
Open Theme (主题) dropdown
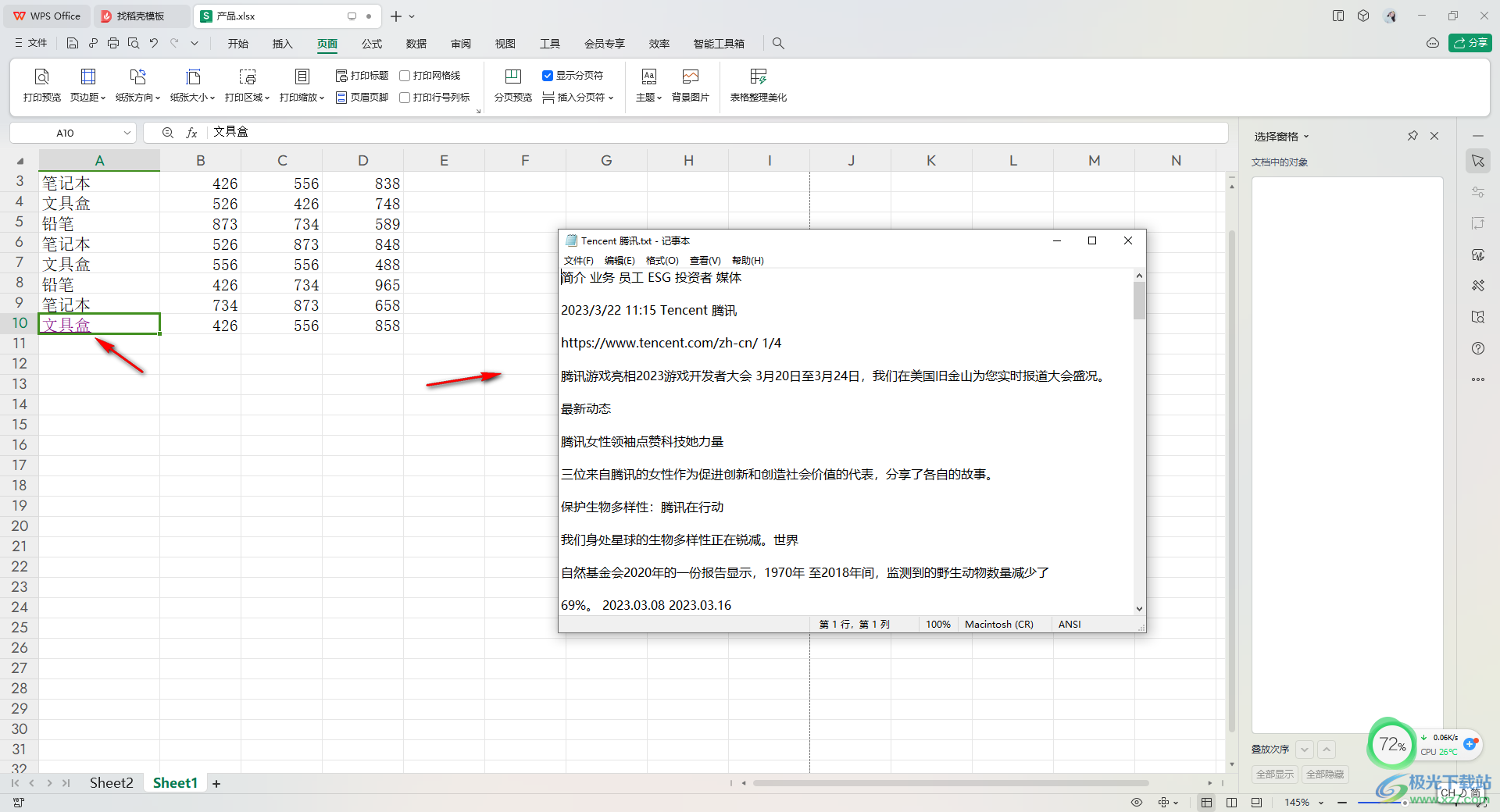pyautogui.click(x=648, y=85)
